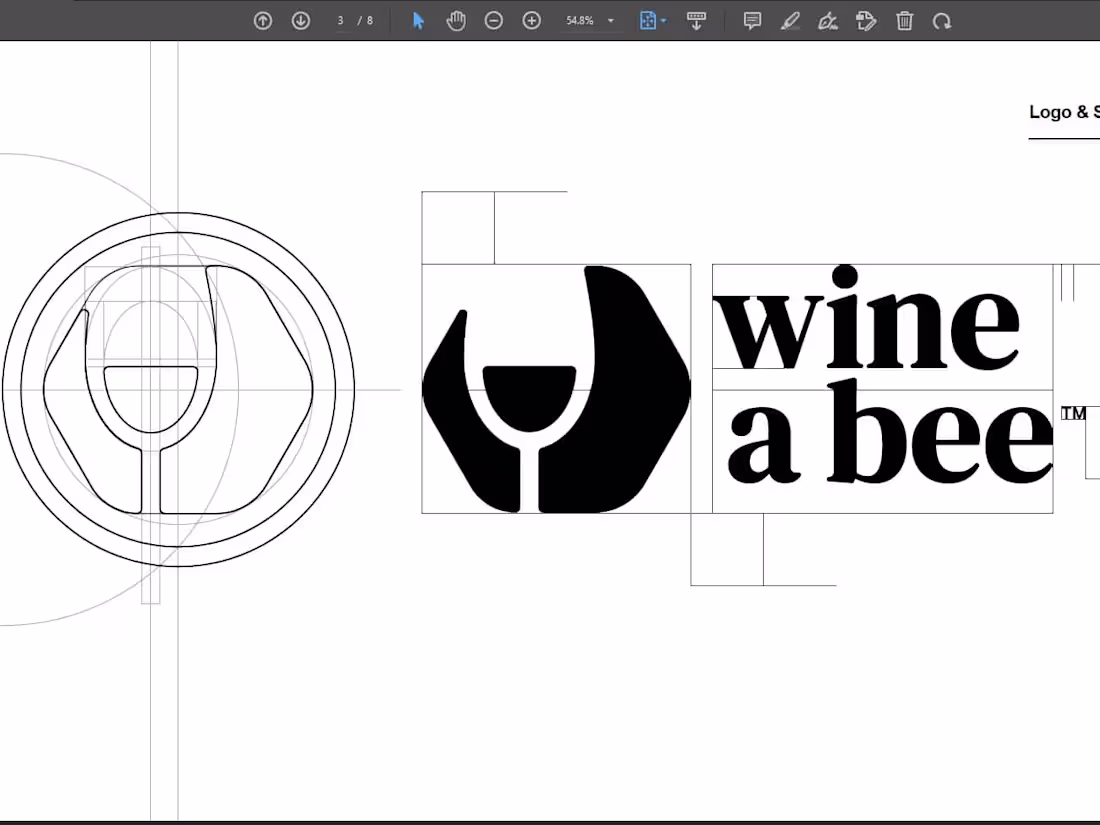Zoom out using the minus button
The image size is (1100, 825).
(493, 20)
